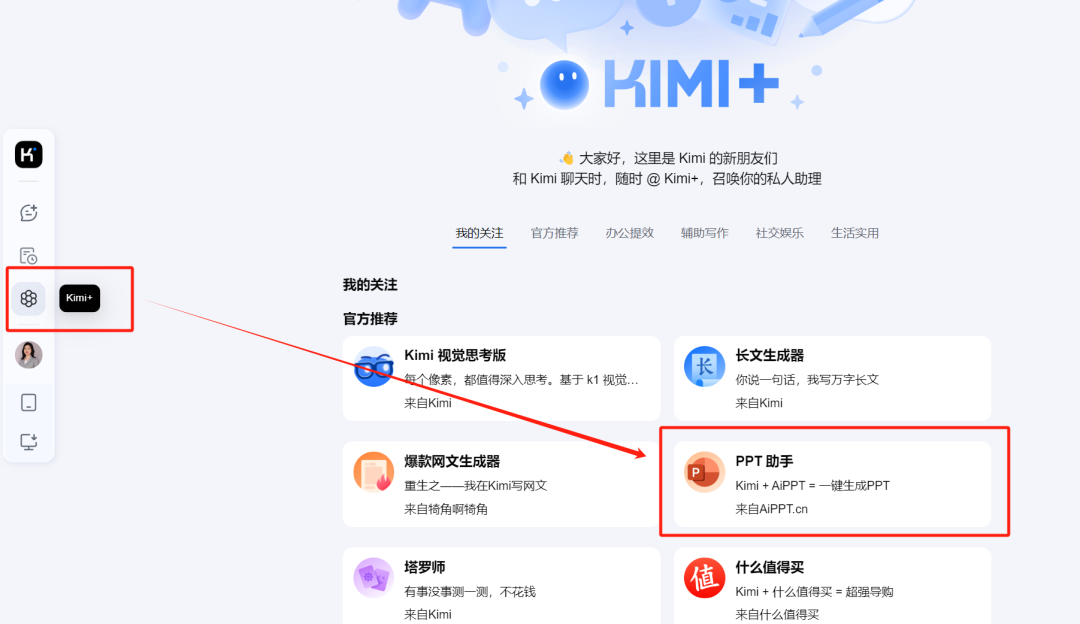Click the blue Kimi mascot face
Viewport: 1080px width, 624px height.
tap(564, 85)
